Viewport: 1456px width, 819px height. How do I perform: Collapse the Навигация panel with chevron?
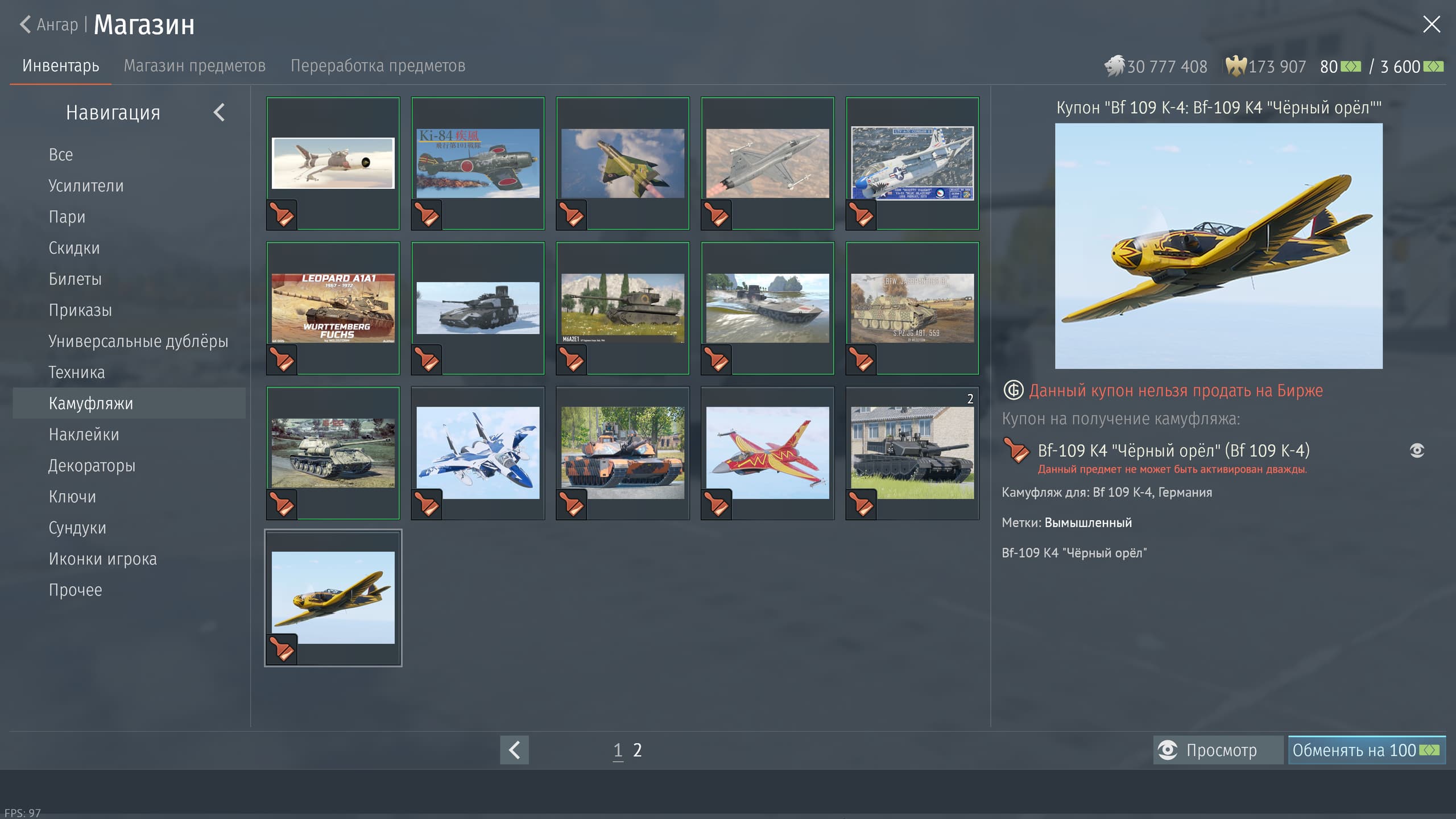coord(220,113)
